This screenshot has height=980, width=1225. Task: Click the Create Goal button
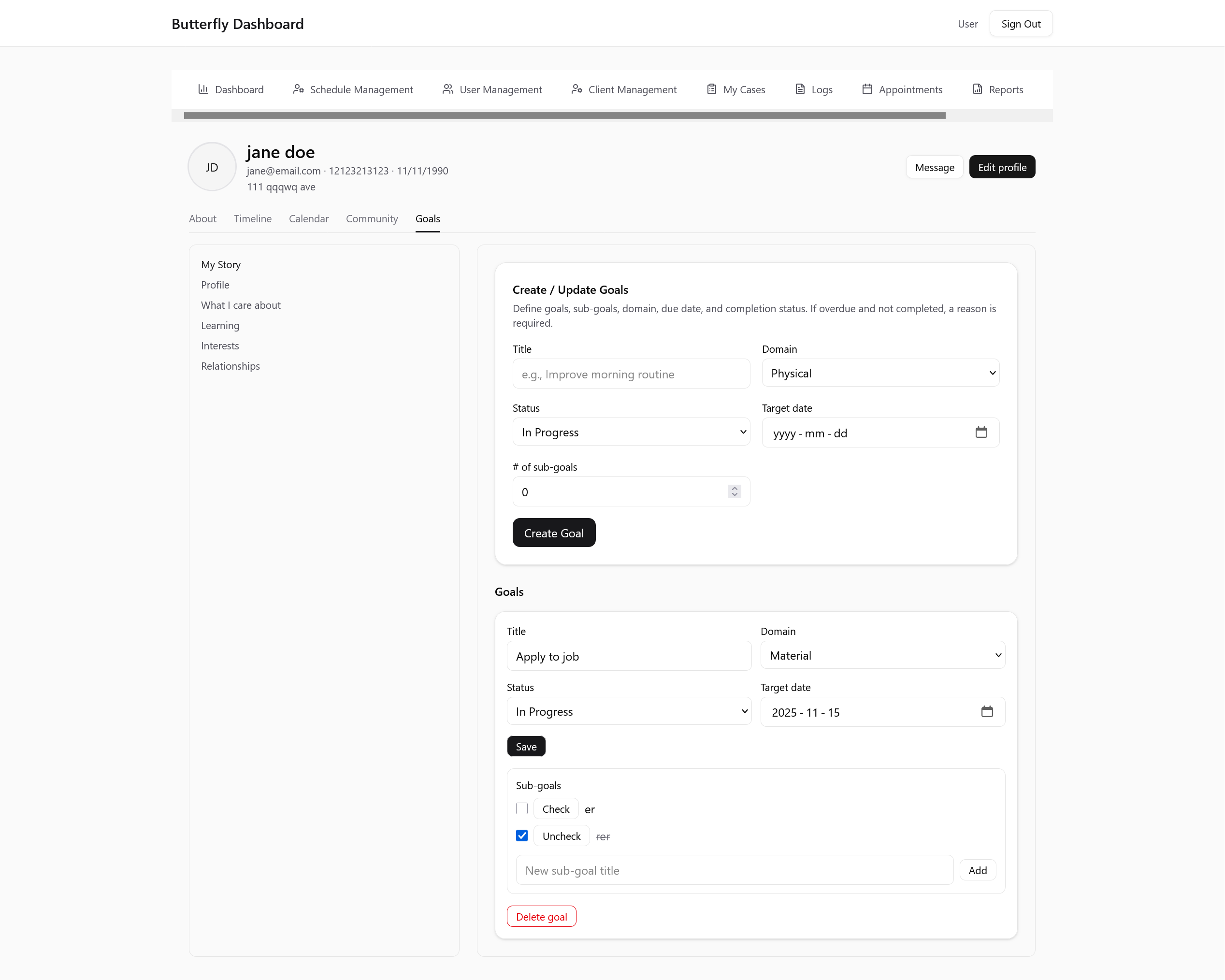pyautogui.click(x=553, y=533)
